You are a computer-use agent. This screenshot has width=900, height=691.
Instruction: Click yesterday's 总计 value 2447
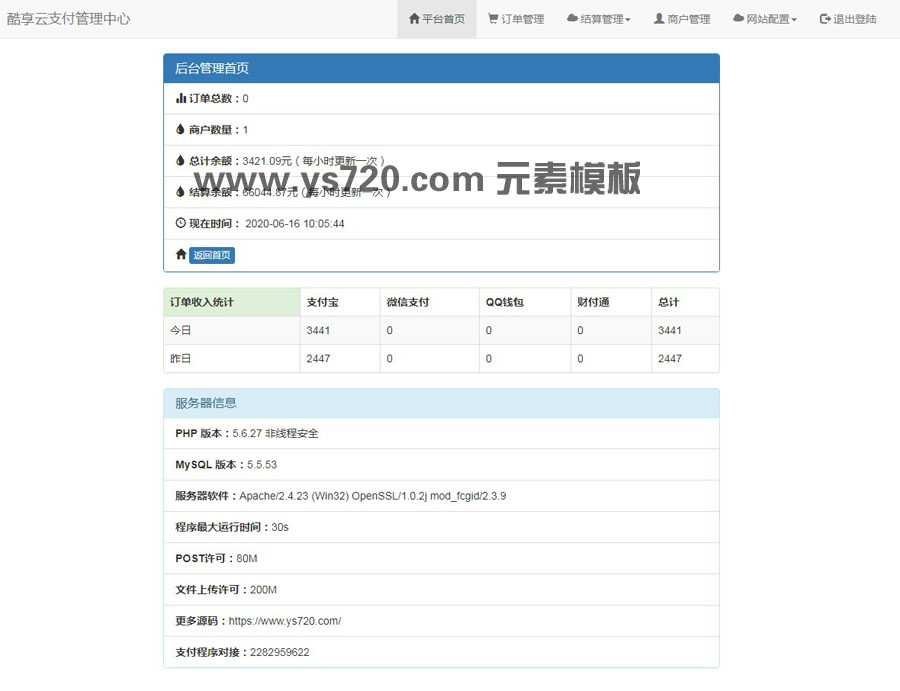(x=669, y=358)
